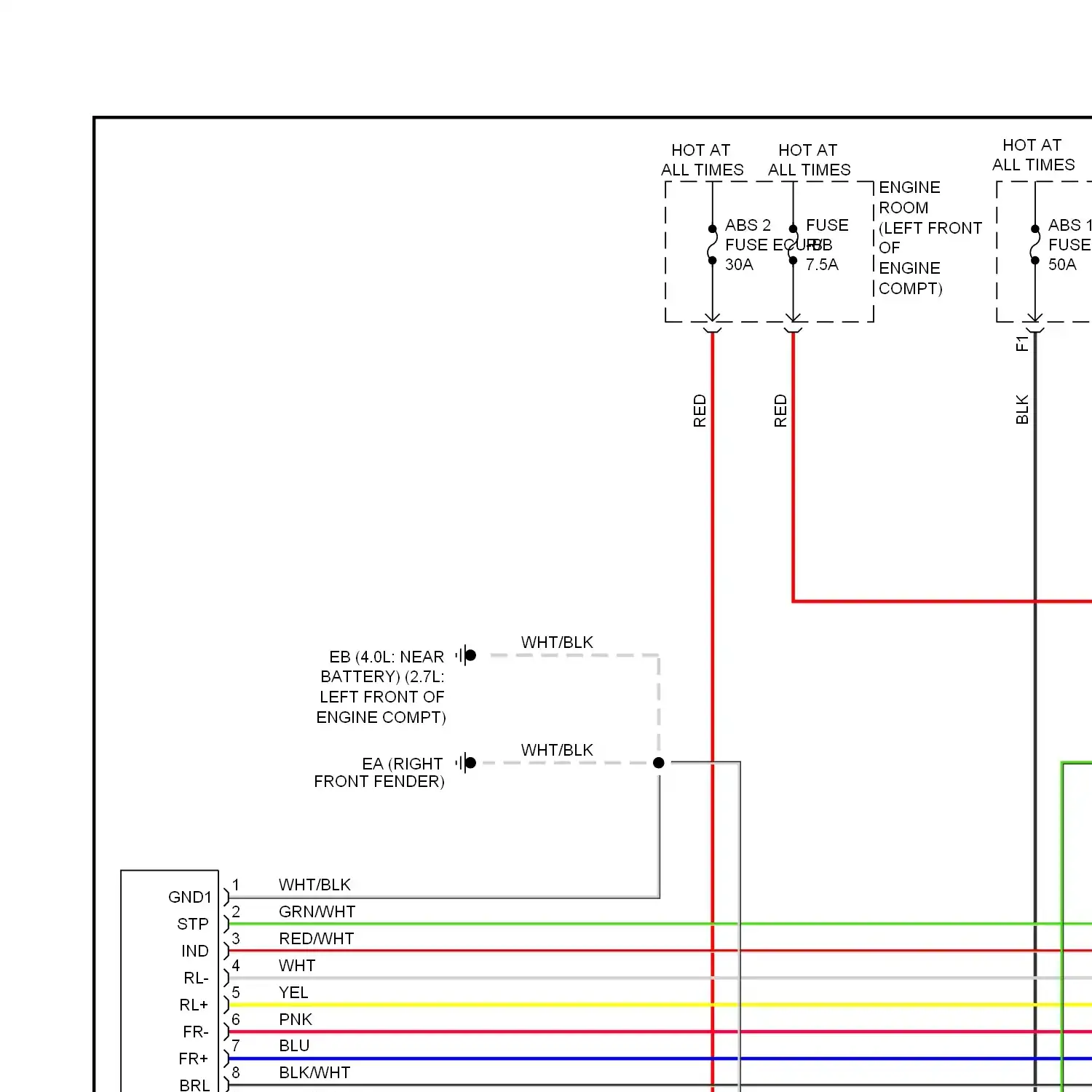Viewport: 1092px width, 1092px height.
Task: Select the ENGINE ROOM location description
Action: coord(930,238)
